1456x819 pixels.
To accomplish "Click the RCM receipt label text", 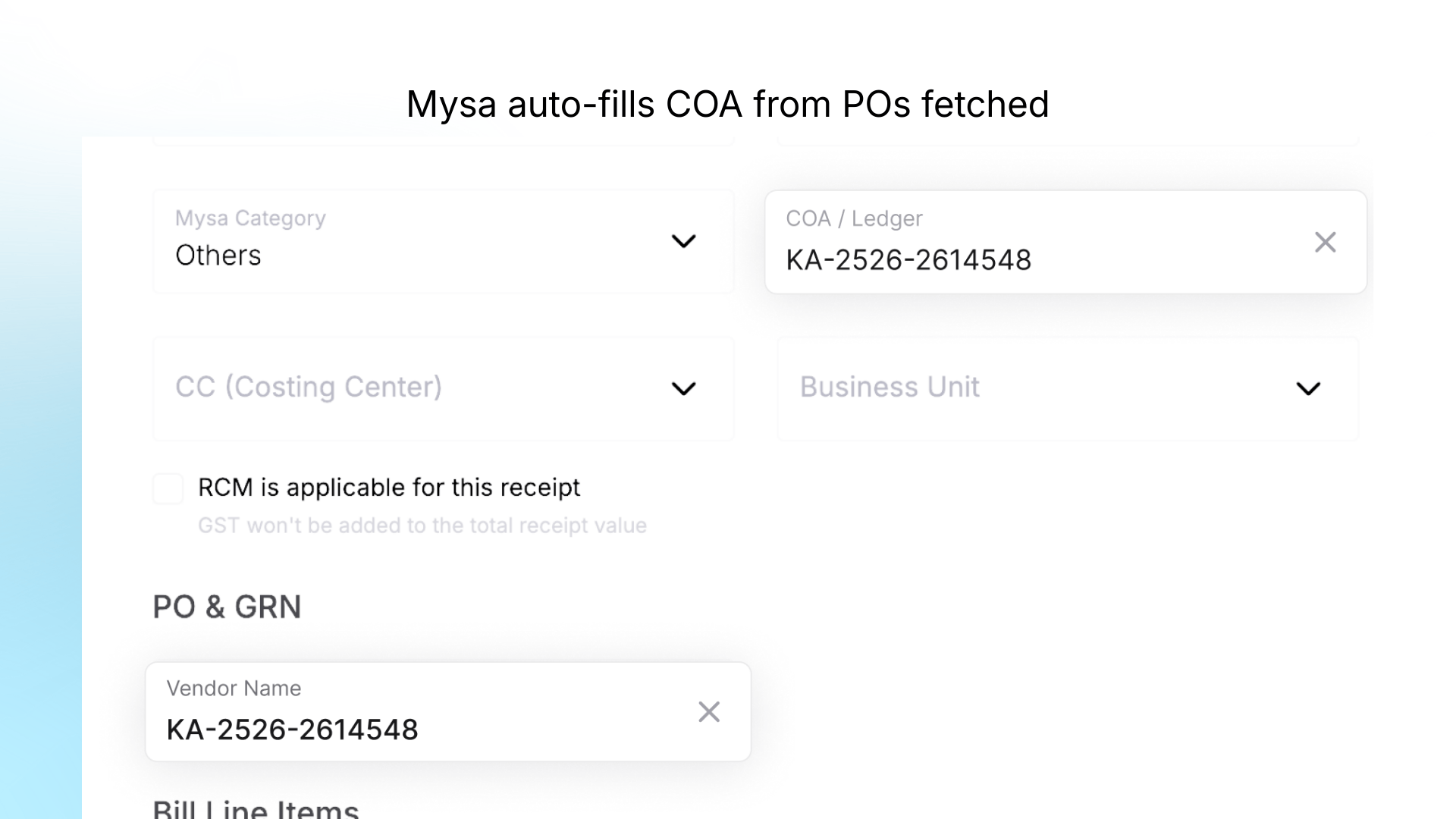I will pos(389,488).
